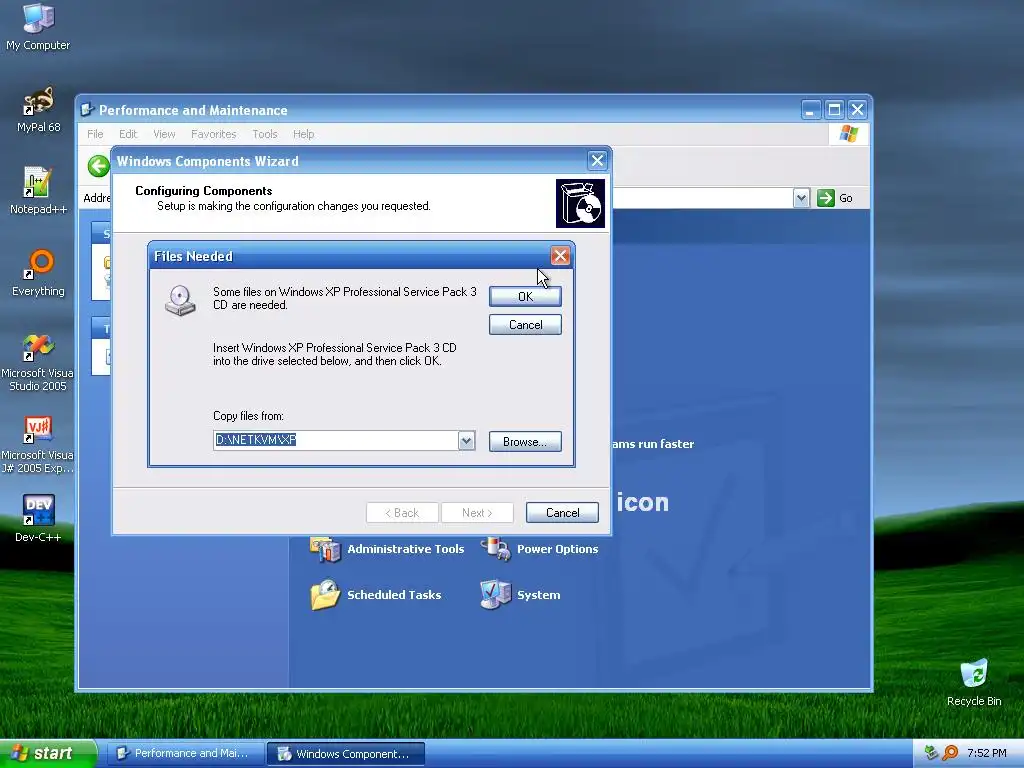The image size is (1024, 768).
Task: Open the Help menu
Action: (303, 134)
